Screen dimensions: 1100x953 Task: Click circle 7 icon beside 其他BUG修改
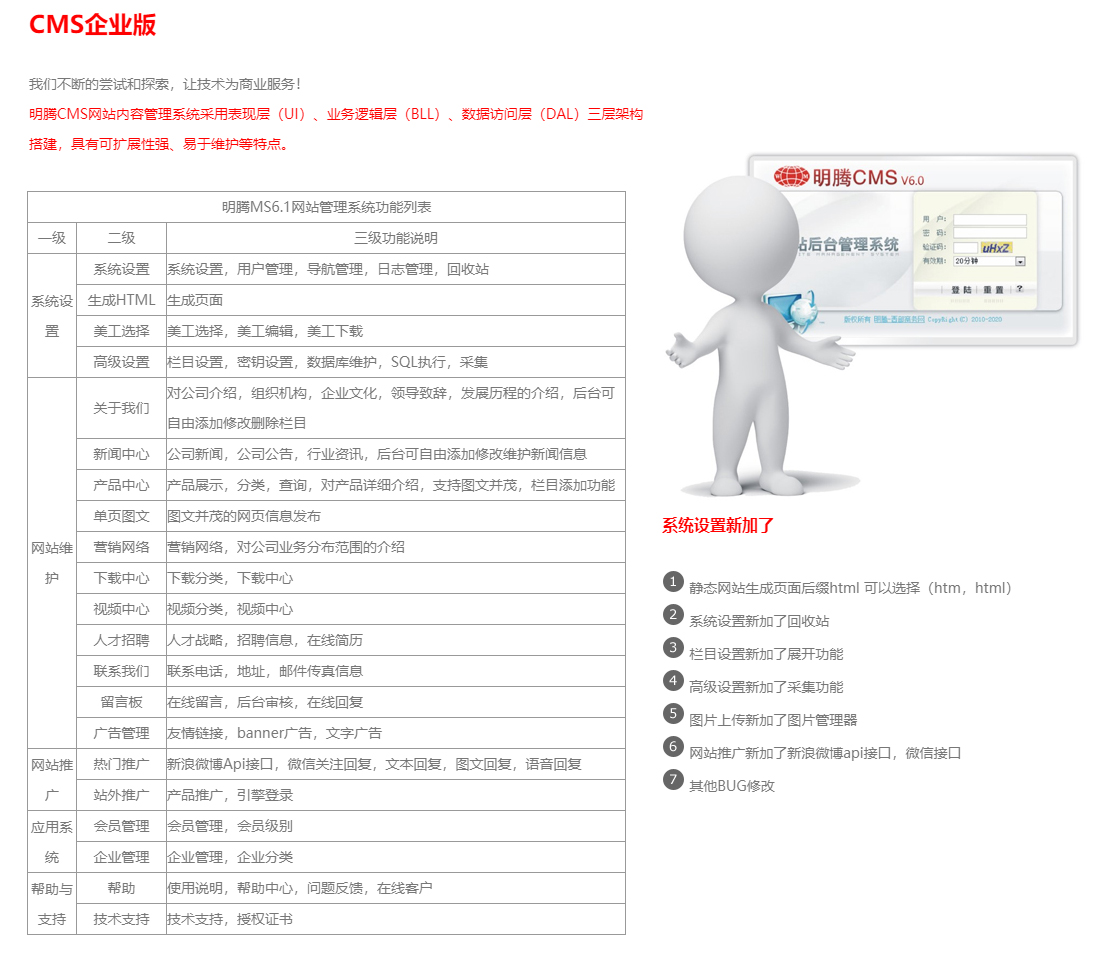(x=673, y=780)
